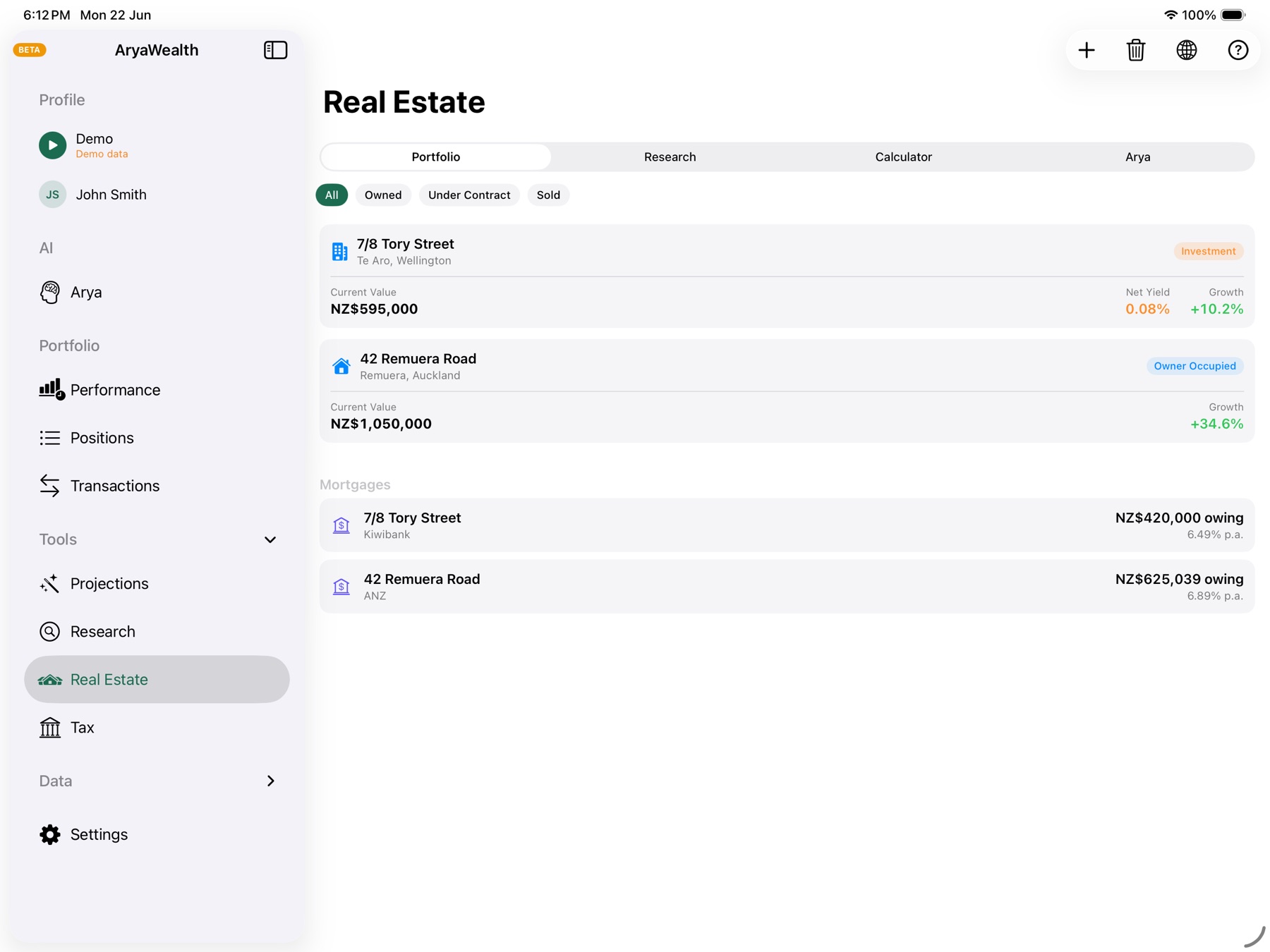This screenshot has width=1270, height=952.
Task: Click the 42 Remuera Road house icon
Action: pos(341,367)
